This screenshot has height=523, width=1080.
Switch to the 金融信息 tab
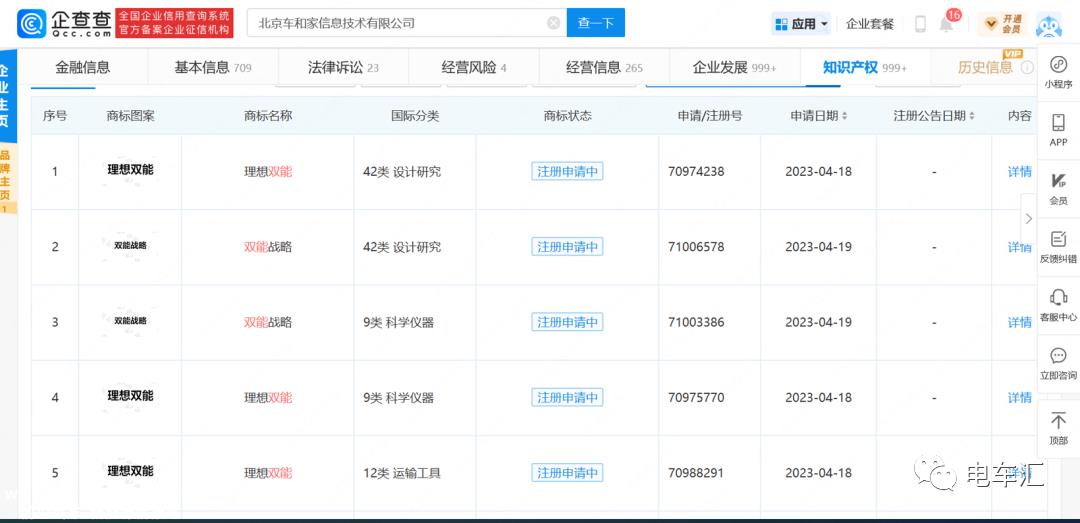coord(83,67)
